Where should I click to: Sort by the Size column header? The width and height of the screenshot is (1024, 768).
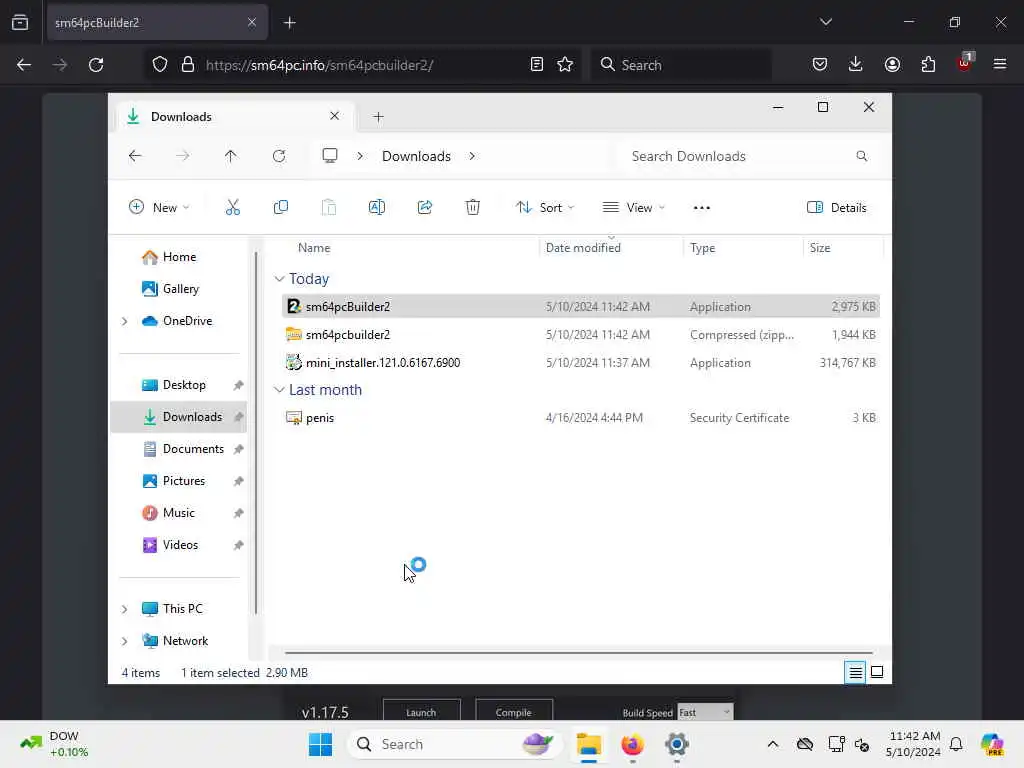click(820, 248)
